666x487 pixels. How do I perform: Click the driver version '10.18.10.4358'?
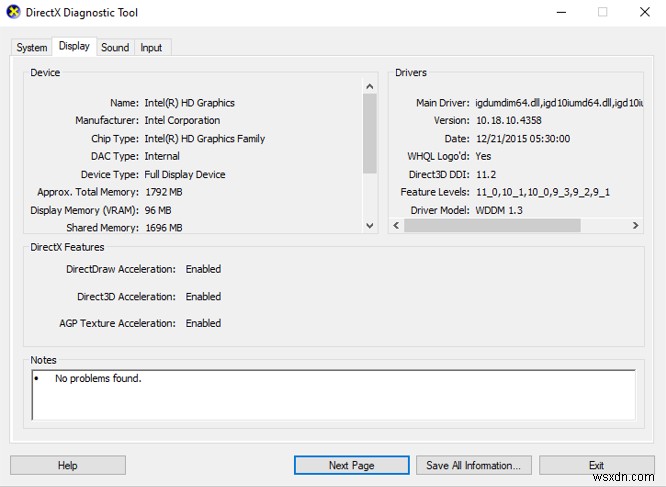coord(509,120)
